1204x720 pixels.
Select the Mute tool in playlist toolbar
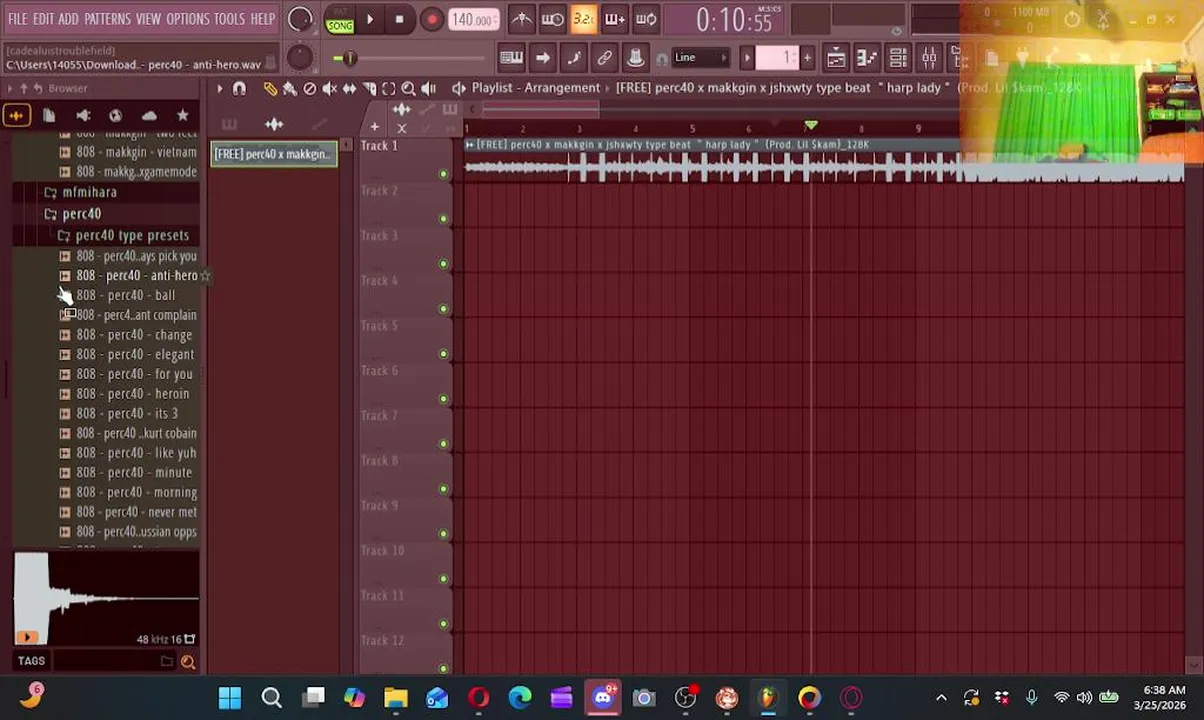click(330, 89)
